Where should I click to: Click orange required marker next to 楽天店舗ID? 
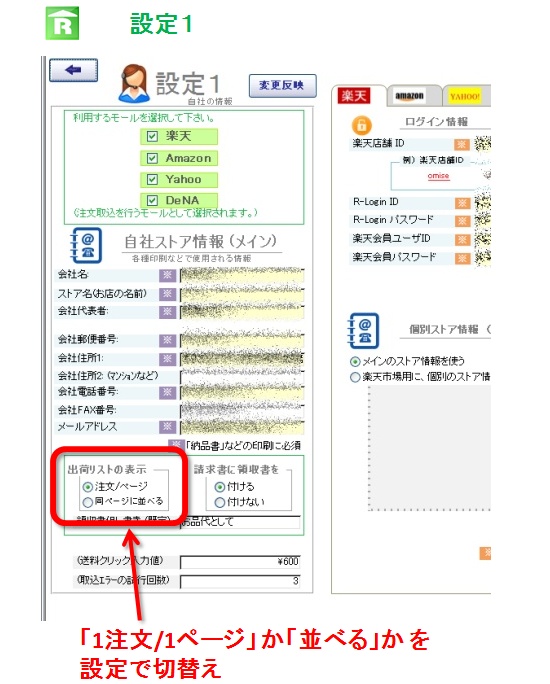click(x=461, y=144)
